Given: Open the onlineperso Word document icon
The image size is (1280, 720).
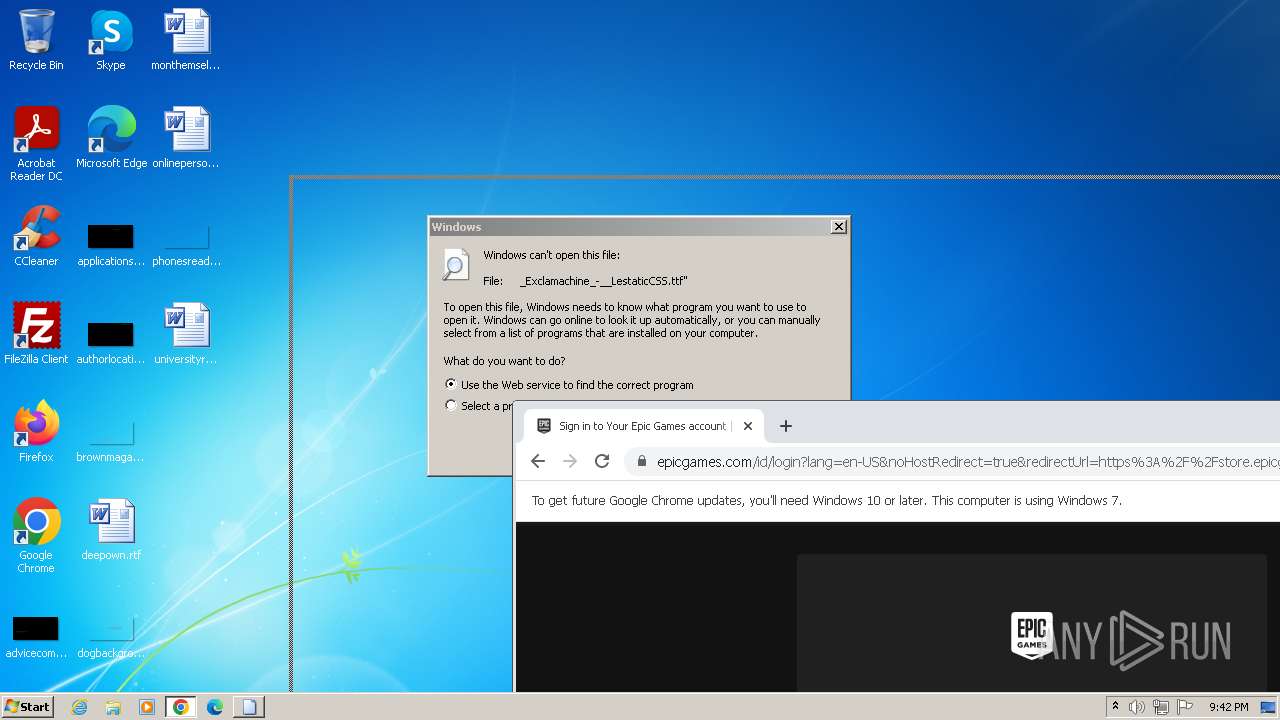Looking at the screenshot, I should pos(186,138).
